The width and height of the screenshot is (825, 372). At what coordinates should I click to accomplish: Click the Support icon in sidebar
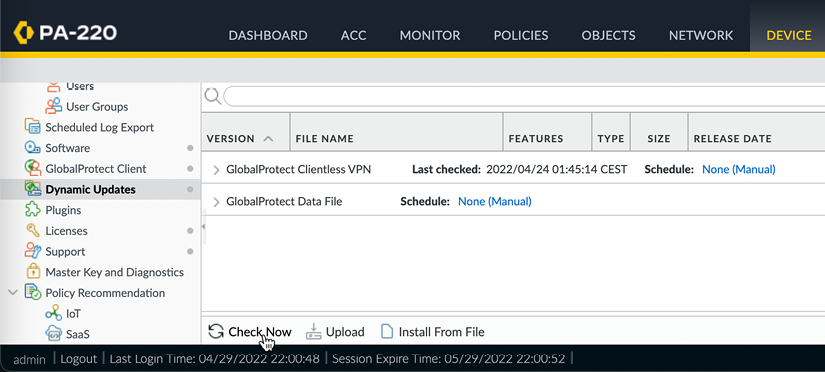[33, 251]
